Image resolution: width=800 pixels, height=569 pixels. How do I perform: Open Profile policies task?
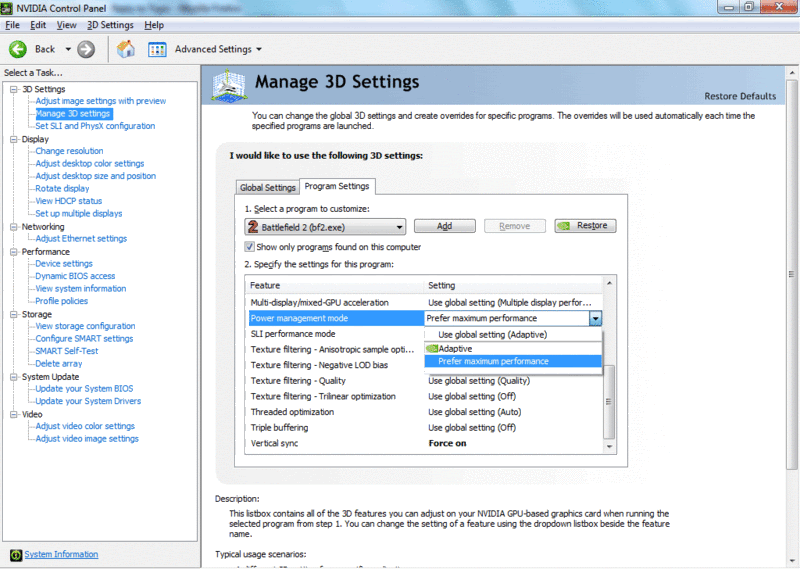pyautogui.click(x=61, y=301)
